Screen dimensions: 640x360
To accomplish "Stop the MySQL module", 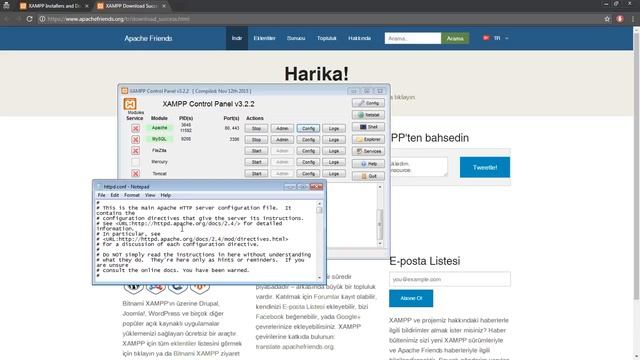I will coord(256,140).
